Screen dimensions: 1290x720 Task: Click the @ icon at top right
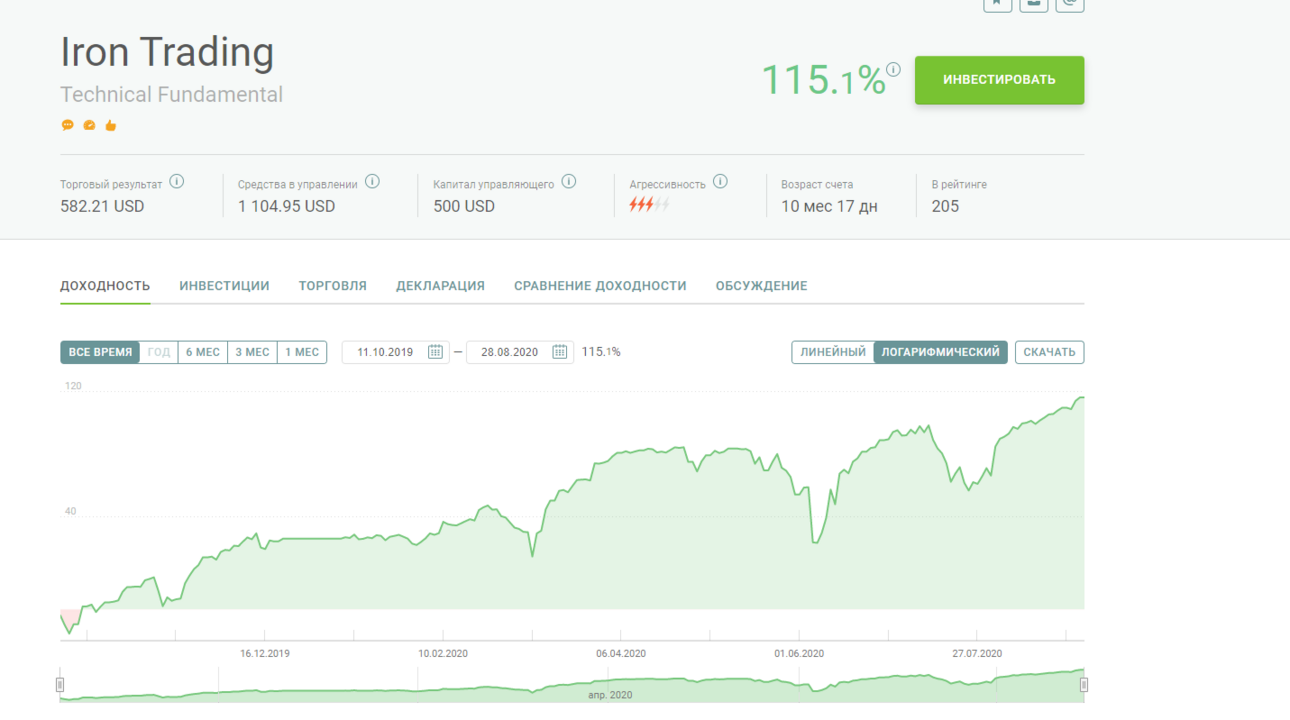1070,3
